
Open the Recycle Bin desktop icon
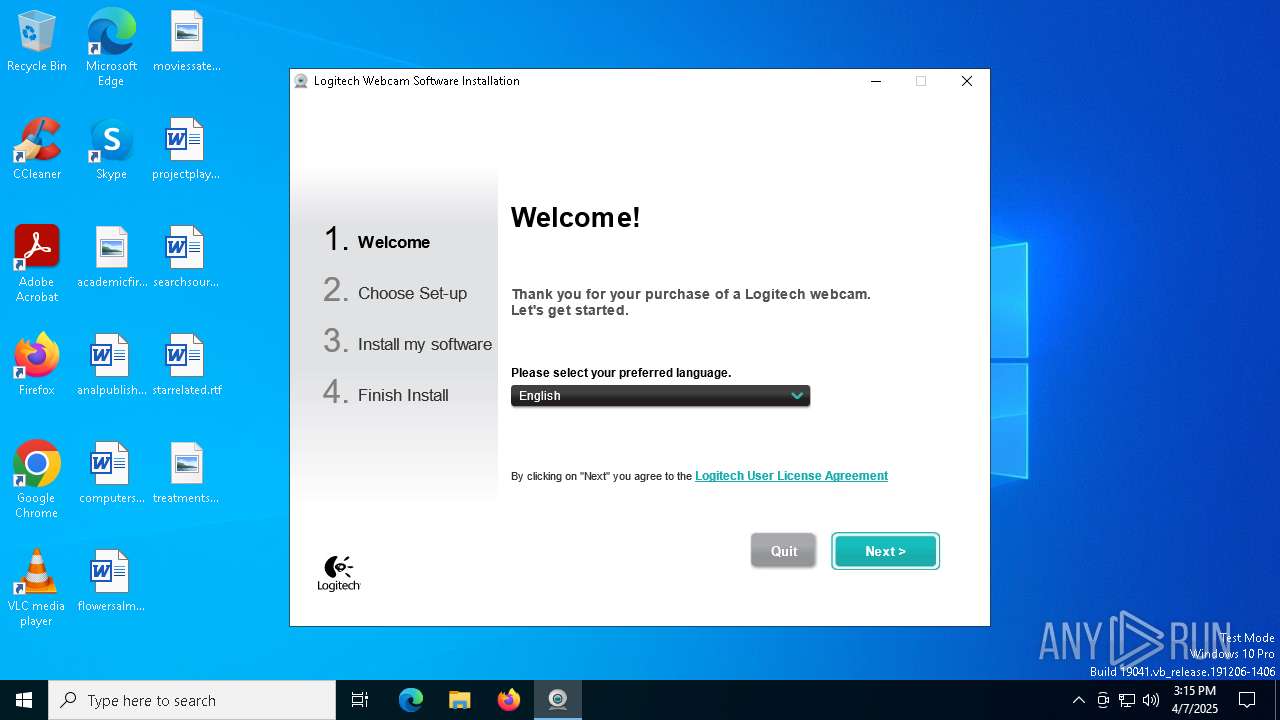pos(37,41)
